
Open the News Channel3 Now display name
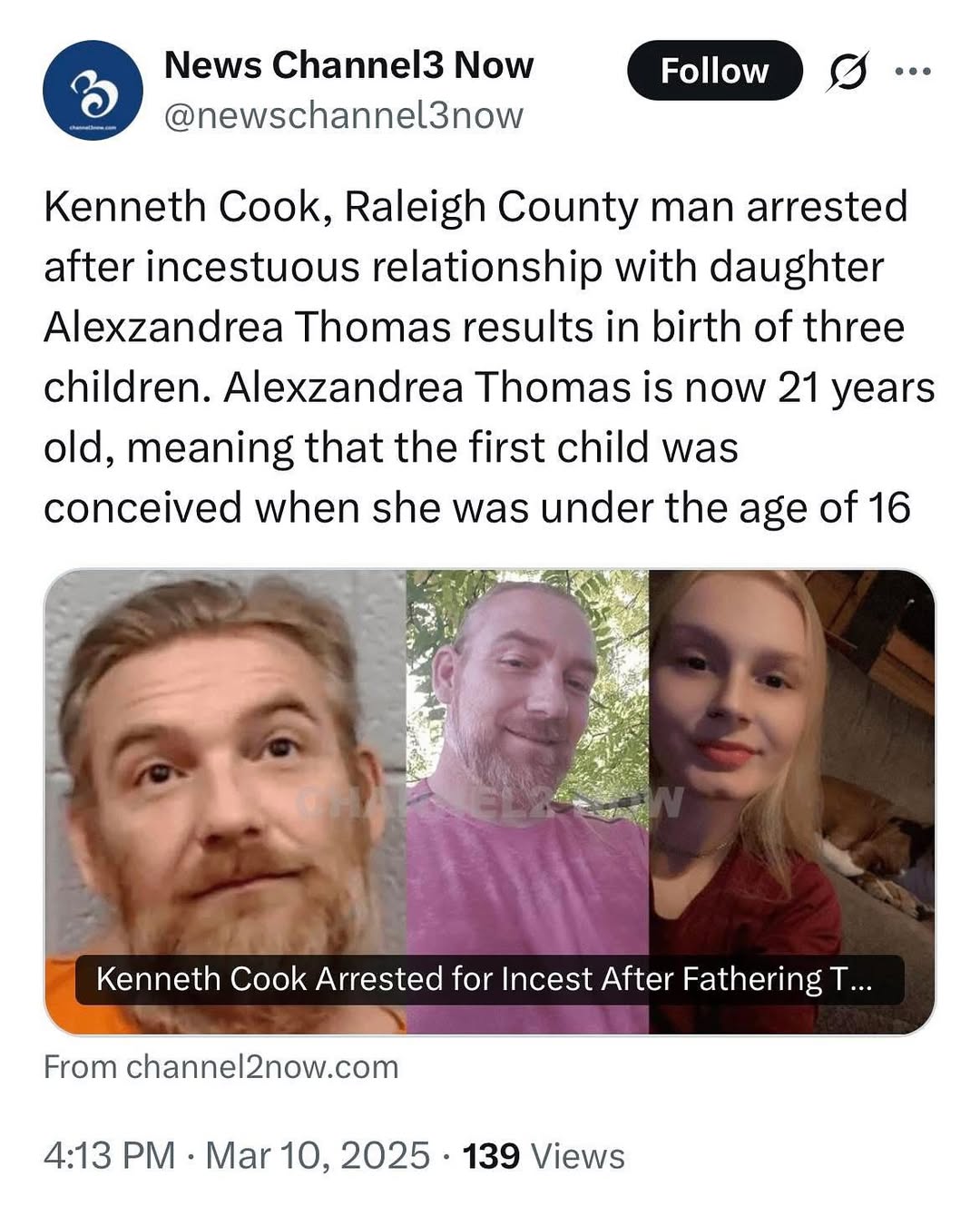point(348,65)
